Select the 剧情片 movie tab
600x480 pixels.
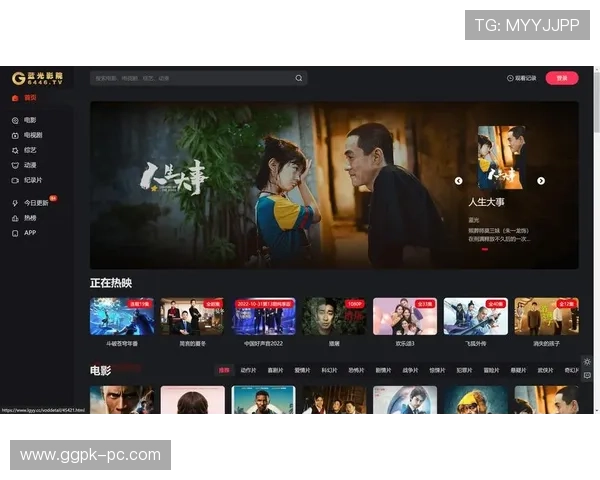[x=383, y=370]
